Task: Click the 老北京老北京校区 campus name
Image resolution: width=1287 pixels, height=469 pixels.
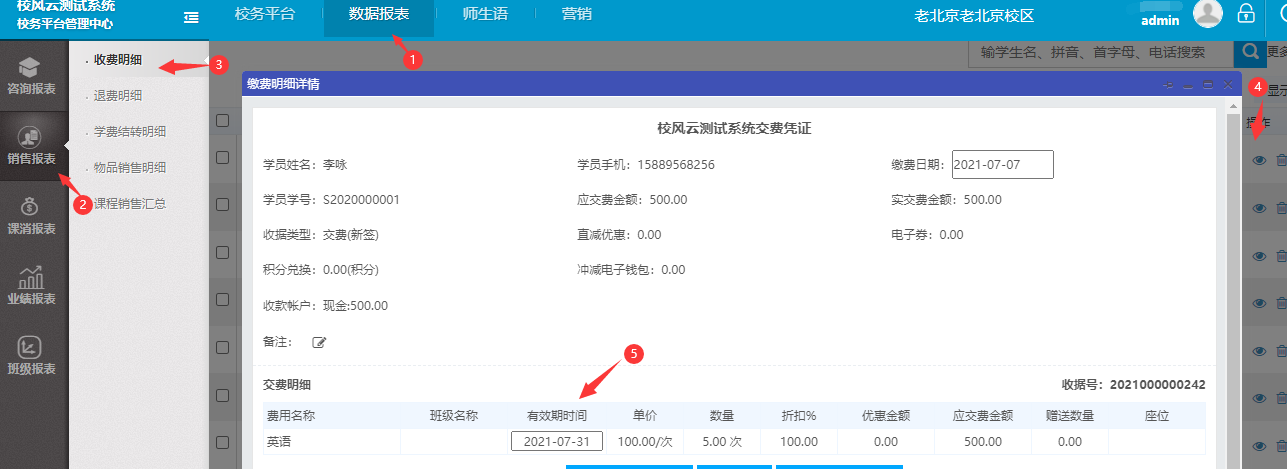Action: point(974,16)
